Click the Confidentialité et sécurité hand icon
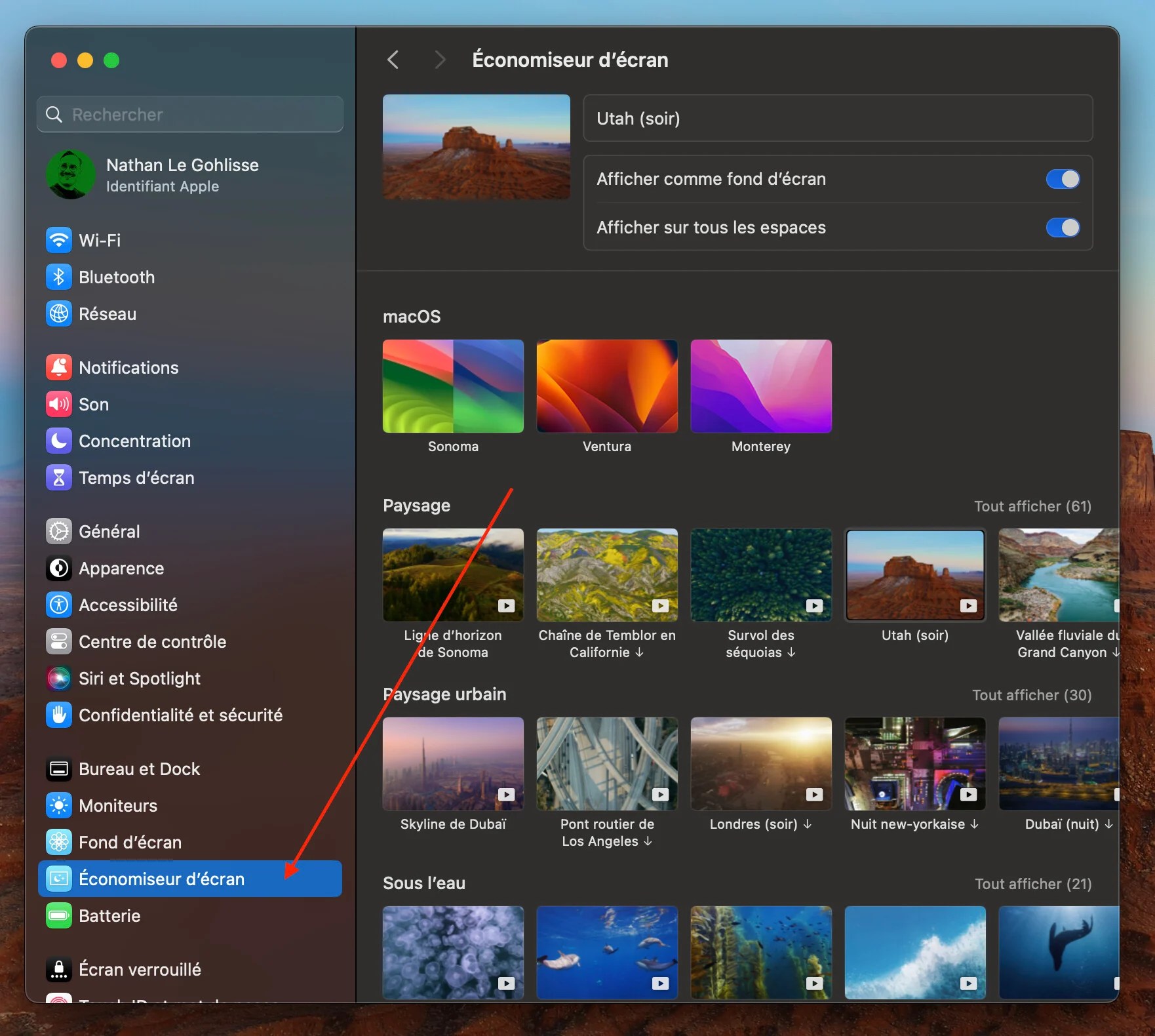 click(x=59, y=715)
